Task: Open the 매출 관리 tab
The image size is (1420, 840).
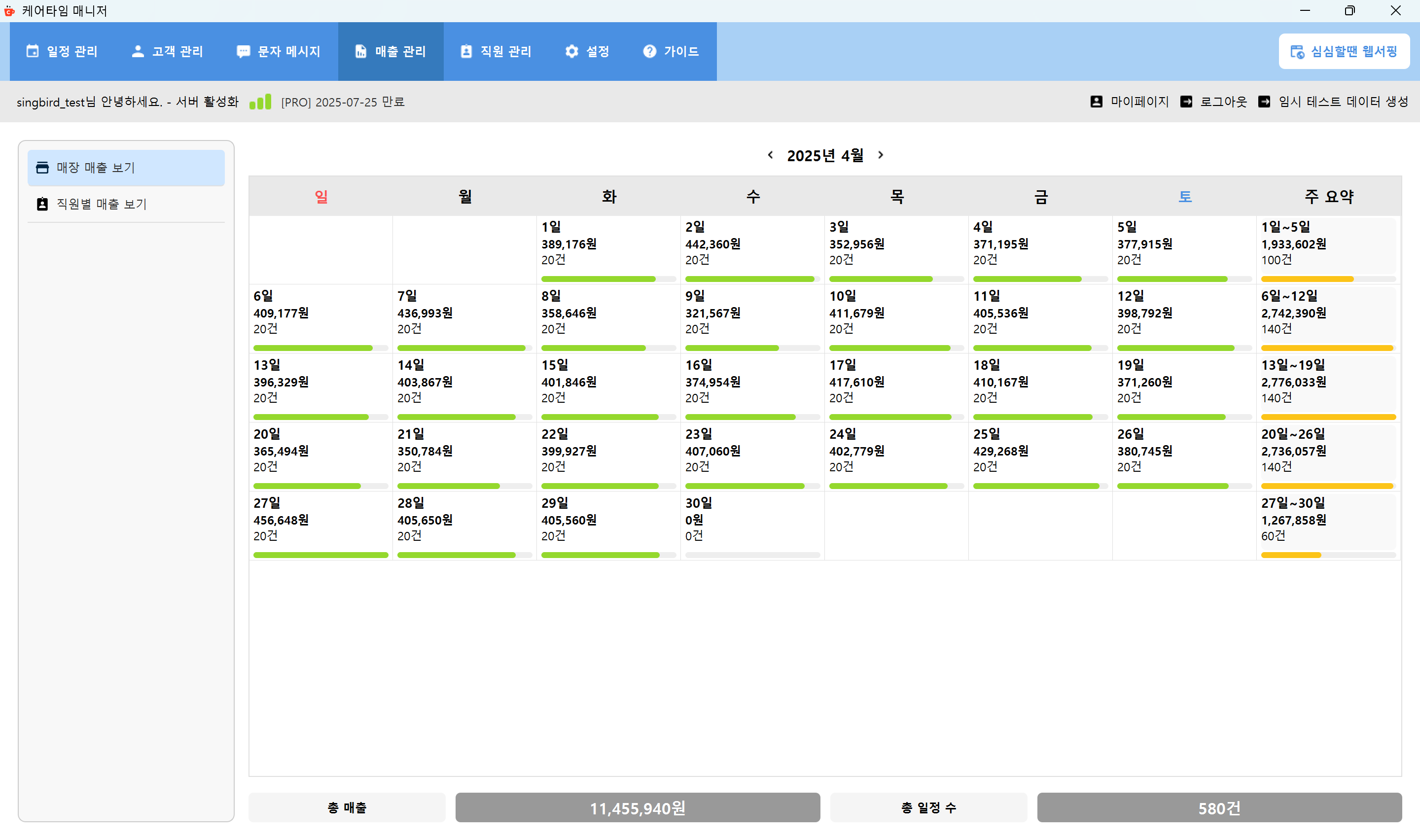Action: pyautogui.click(x=390, y=51)
